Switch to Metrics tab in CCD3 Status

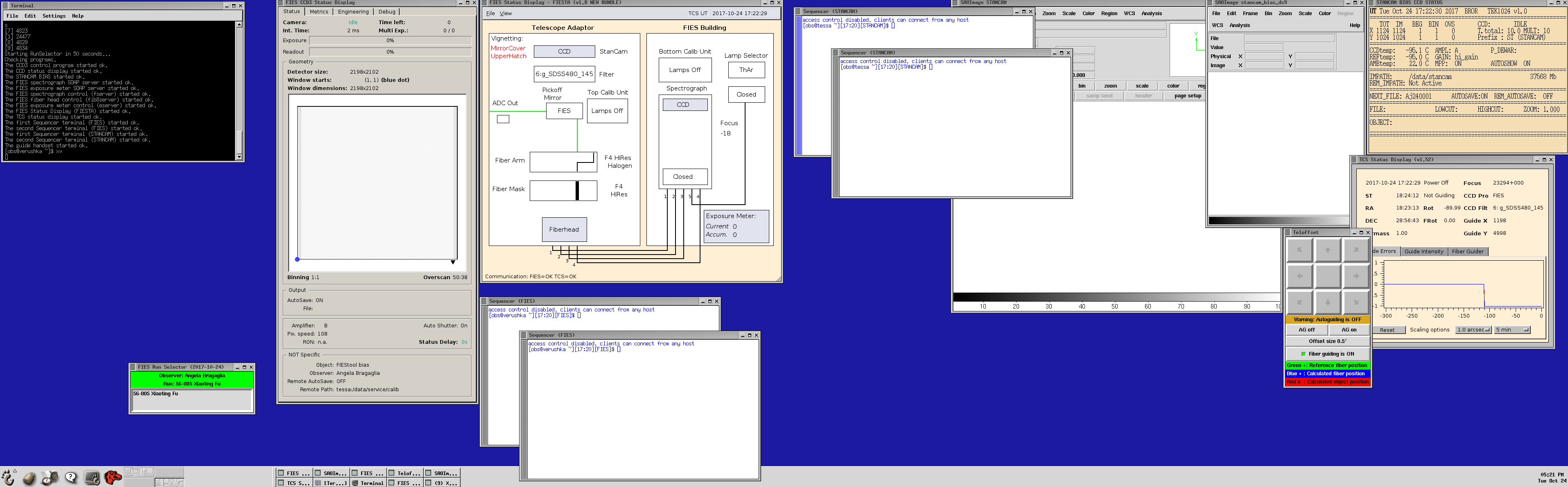[x=319, y=11]
